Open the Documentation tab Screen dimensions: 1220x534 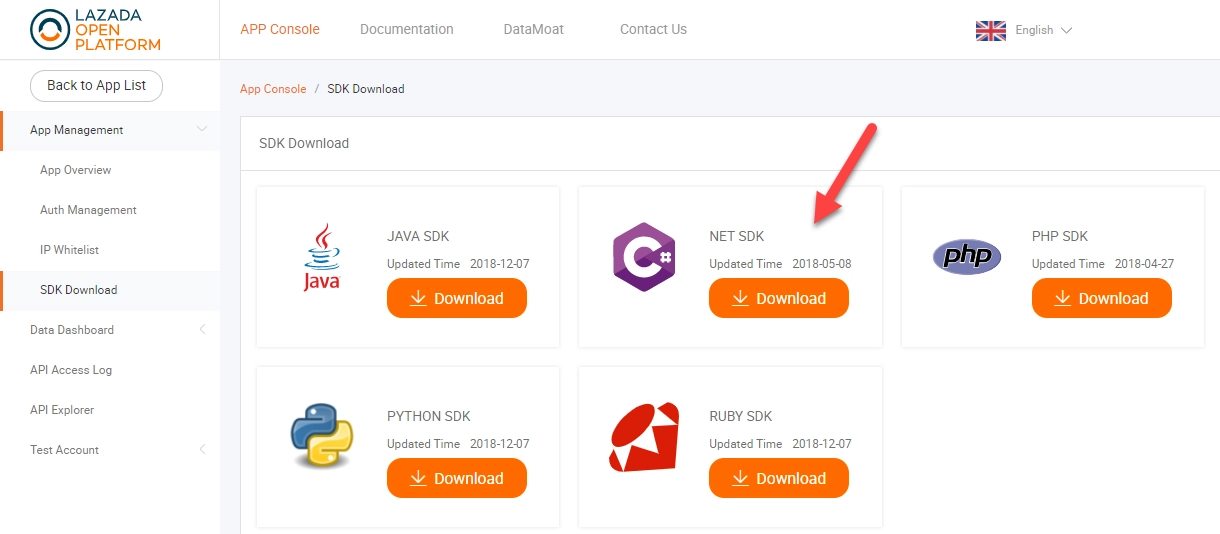point(407,29)
